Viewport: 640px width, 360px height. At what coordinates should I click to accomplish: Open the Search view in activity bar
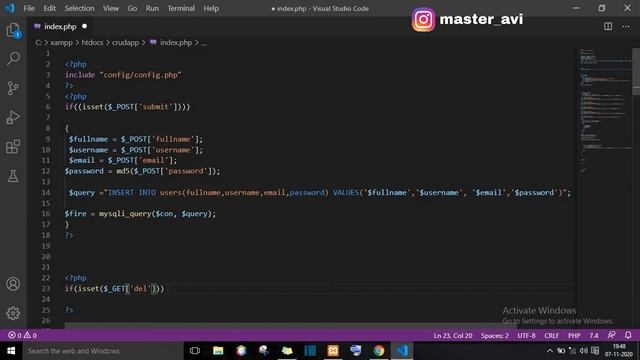[13, 58]
